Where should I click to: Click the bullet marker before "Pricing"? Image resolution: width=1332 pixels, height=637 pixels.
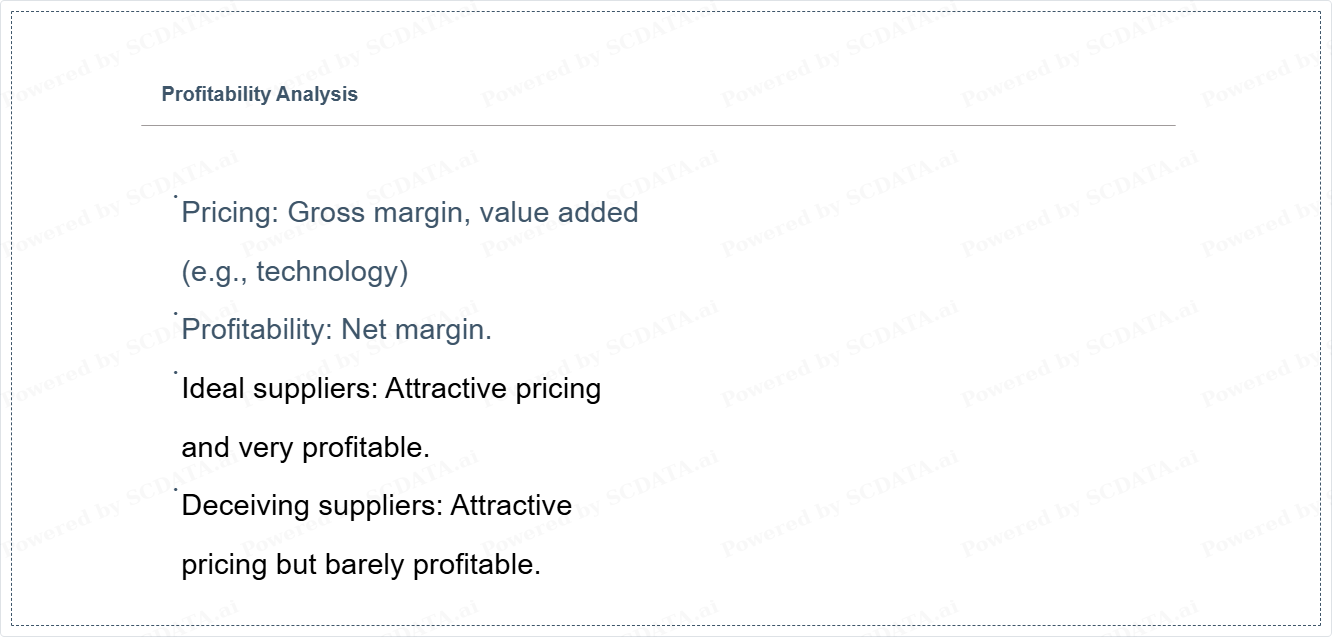[176, 196]
